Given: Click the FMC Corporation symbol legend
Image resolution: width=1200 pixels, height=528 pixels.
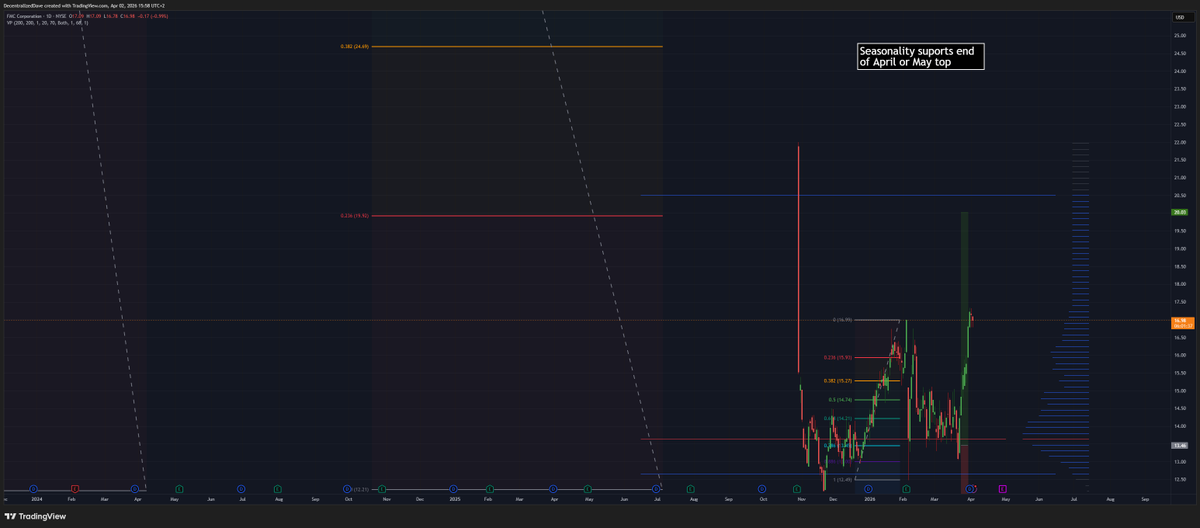Looking at the screenshot, I should pyautogui.click(x=38, y=15).
